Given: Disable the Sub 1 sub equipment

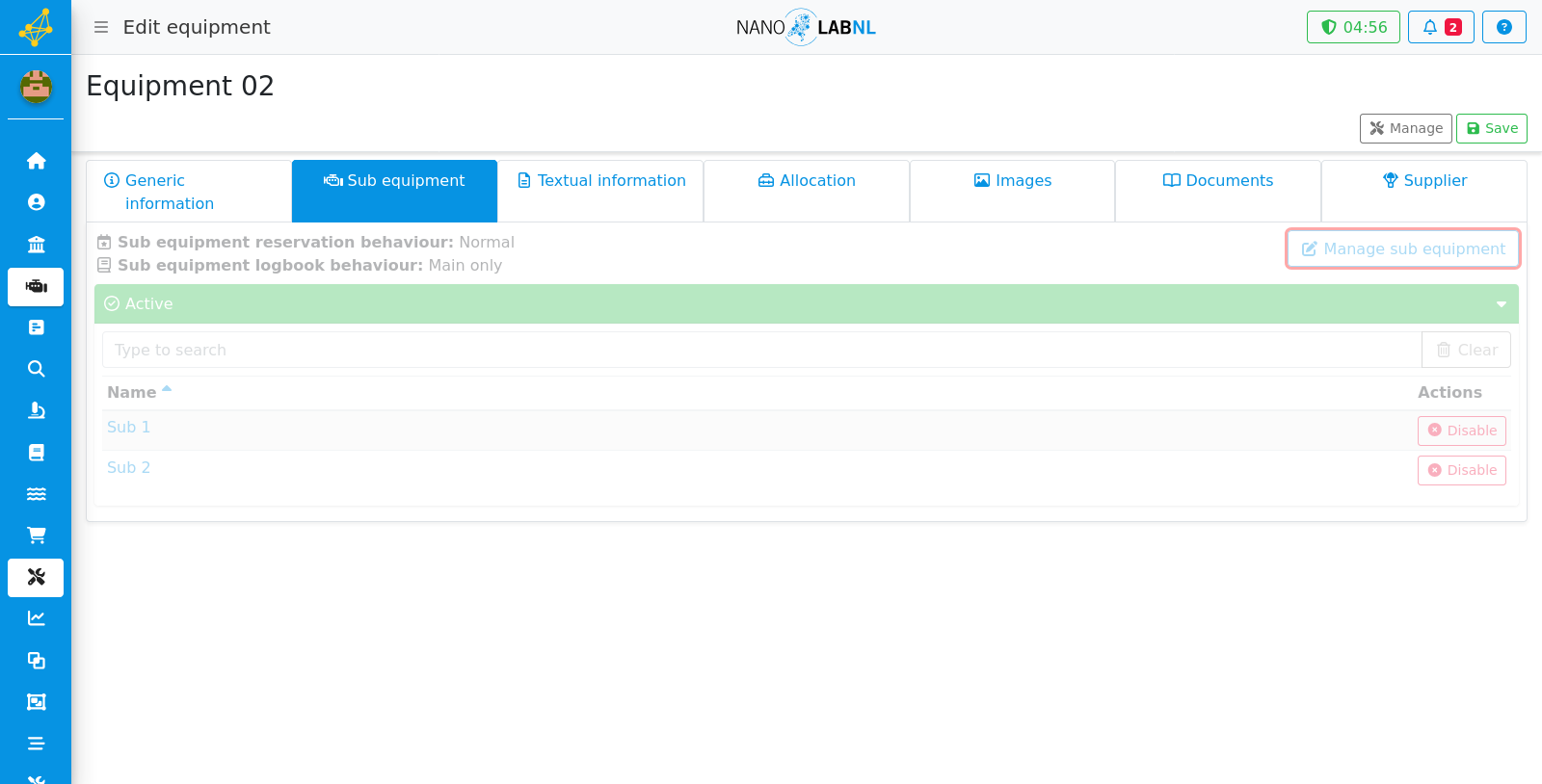Looking at the screenshot, I should (x=1461, y=431).
